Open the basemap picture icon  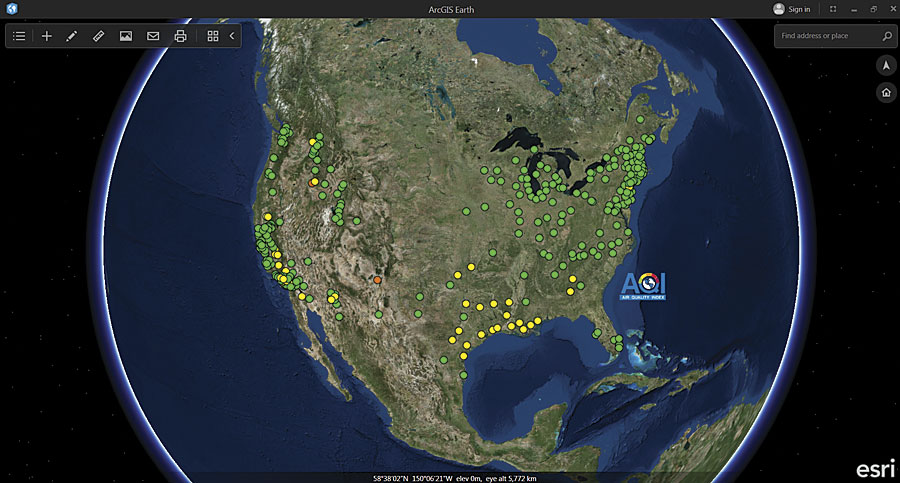coord(126,36)
